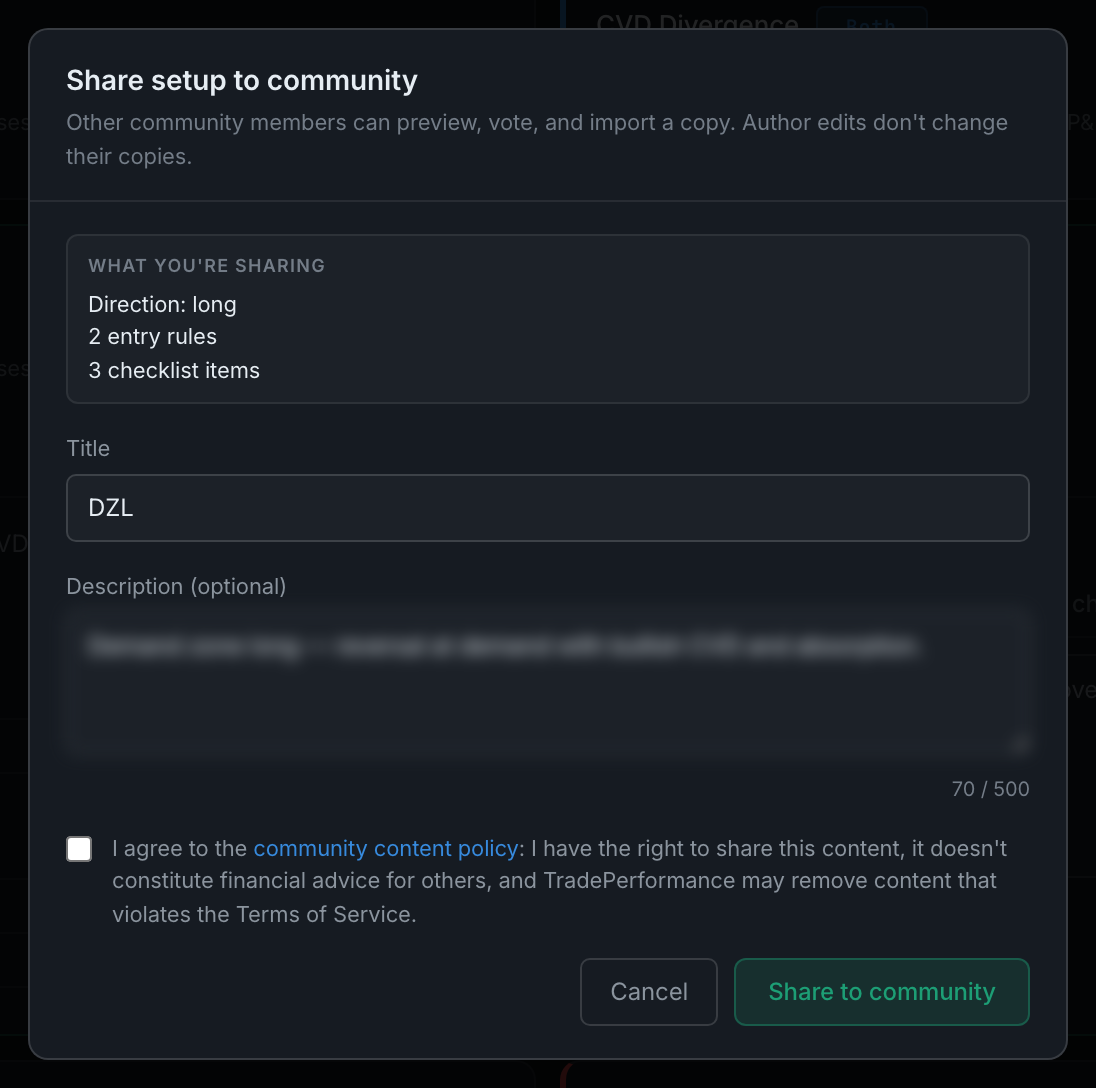Click the Share to community button

881,992
